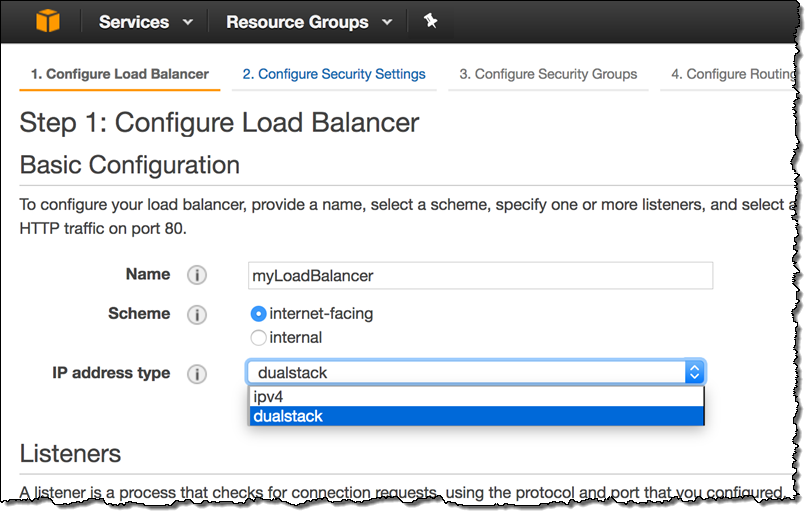Screen dimensions: 810x516
Task: Click the AWS orange cube logo
Action: click(49, 20)
